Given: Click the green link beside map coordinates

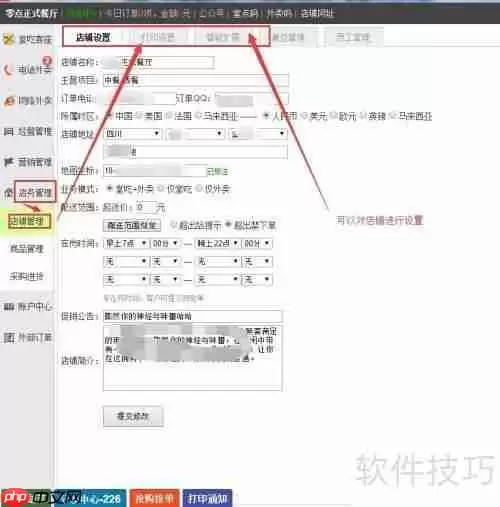Looking at the screenshot, I should point(218,172).
